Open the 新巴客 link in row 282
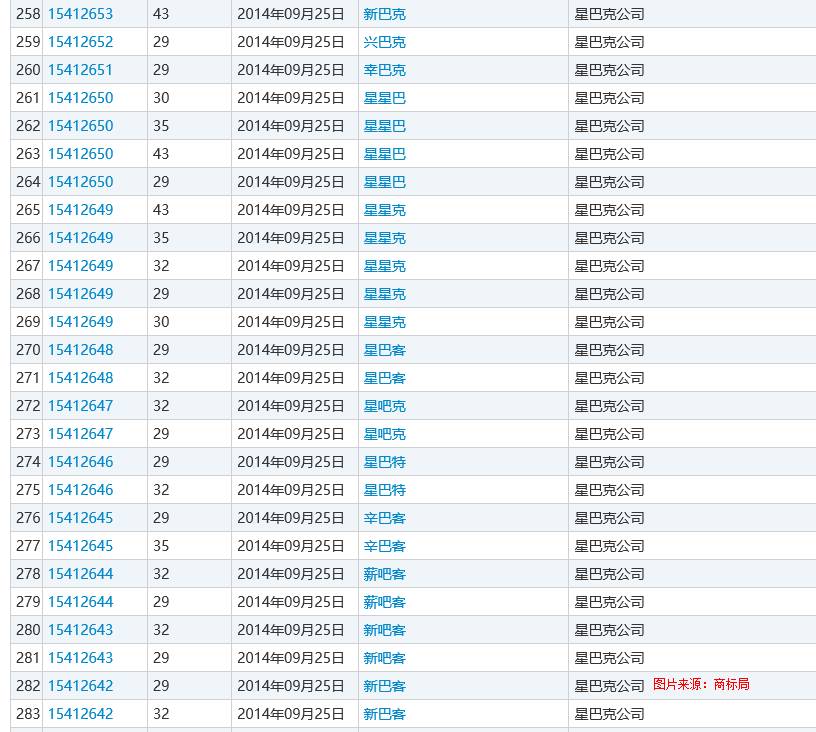Viewport: 816px width, 732px height. (x=385, y=686)
